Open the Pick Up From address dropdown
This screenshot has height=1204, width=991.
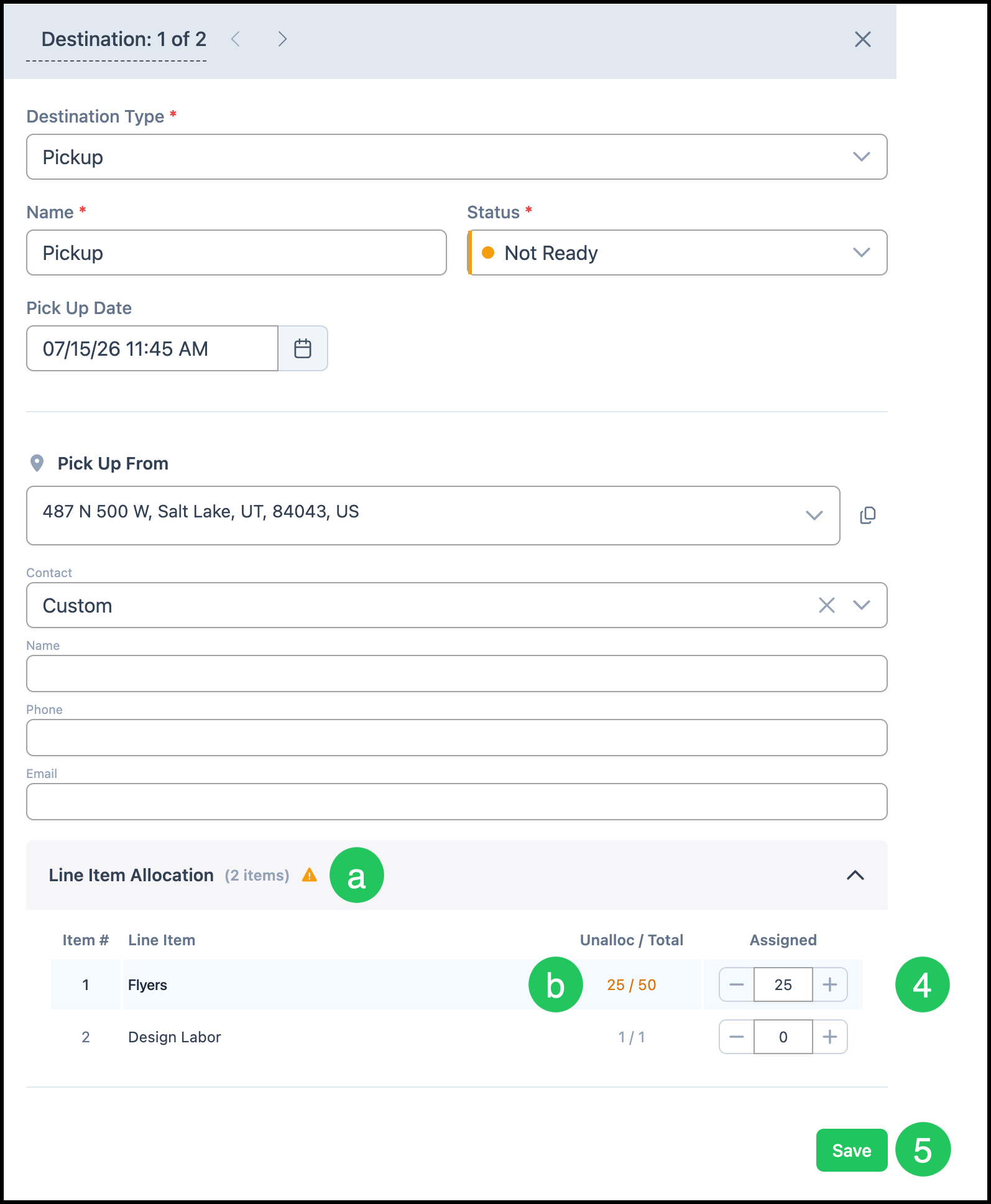click(433, 516)
